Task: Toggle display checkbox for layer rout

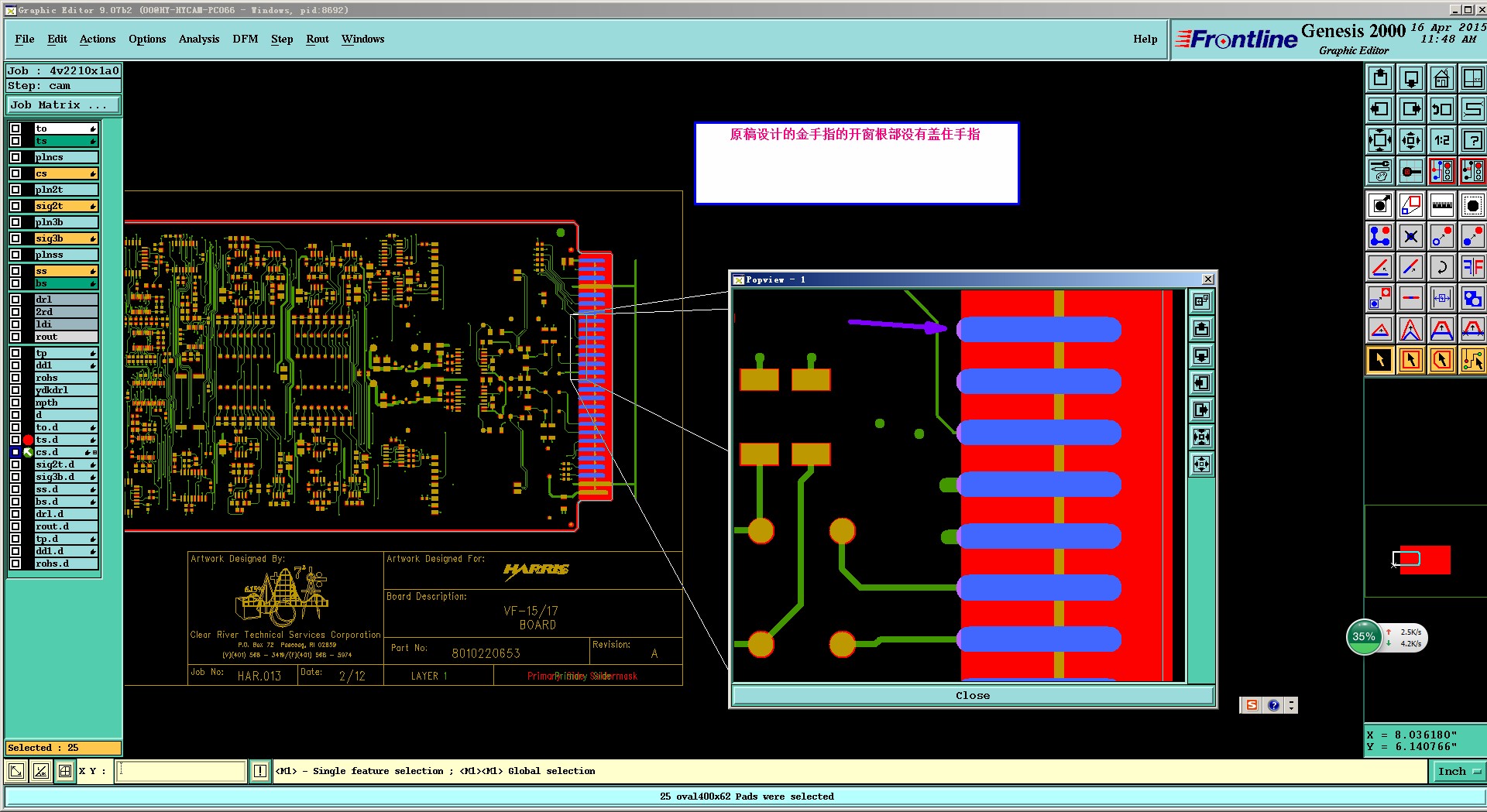Action: [x=15, y=337]
